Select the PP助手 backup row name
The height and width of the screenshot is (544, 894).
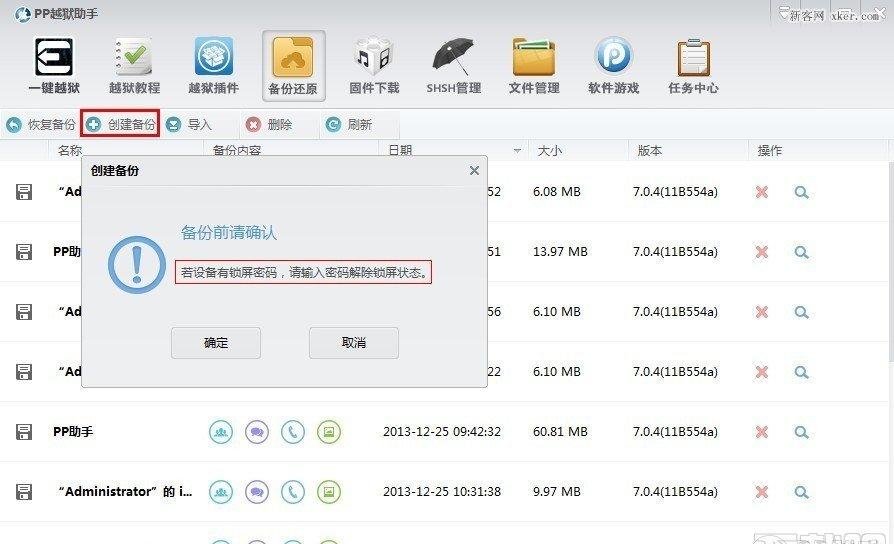[73, 432]
